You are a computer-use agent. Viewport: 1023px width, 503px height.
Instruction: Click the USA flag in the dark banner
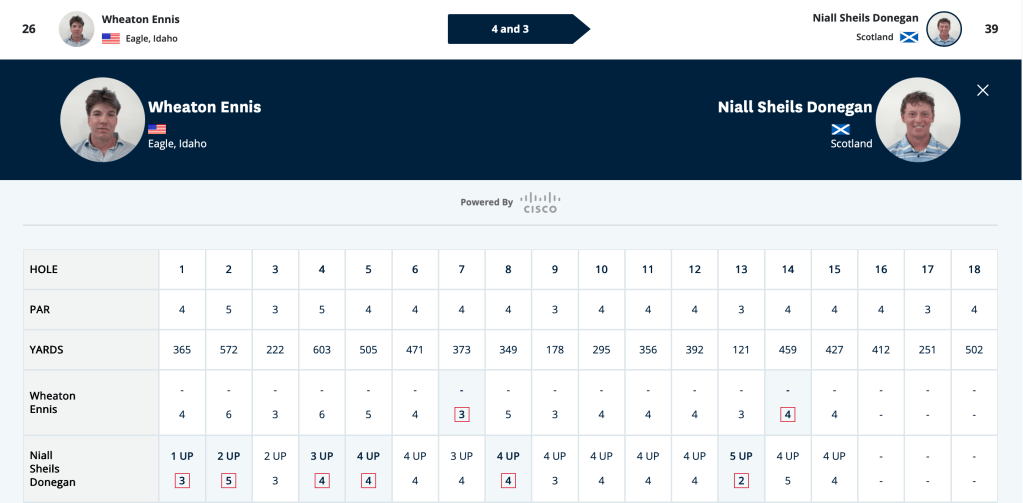pos(157,129)
